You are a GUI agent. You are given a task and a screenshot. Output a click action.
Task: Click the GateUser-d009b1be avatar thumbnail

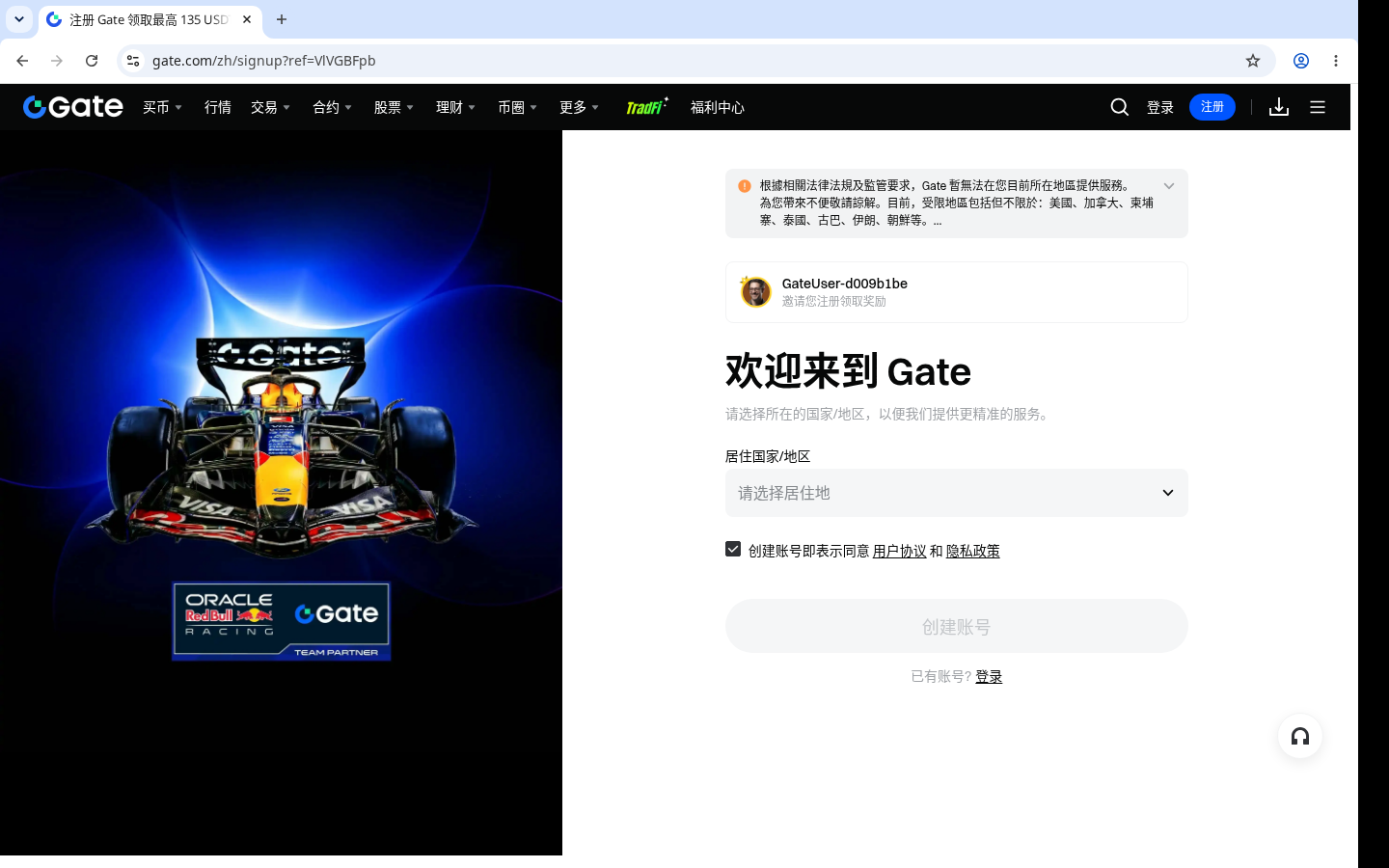[x=755, y=291]
